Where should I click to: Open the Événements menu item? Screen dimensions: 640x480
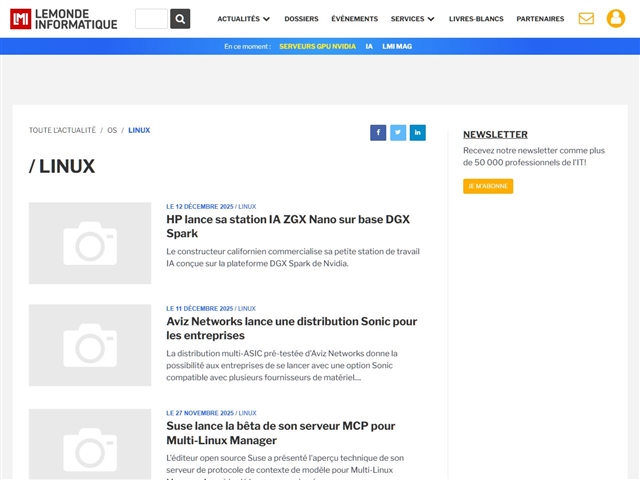click(354, 19)
